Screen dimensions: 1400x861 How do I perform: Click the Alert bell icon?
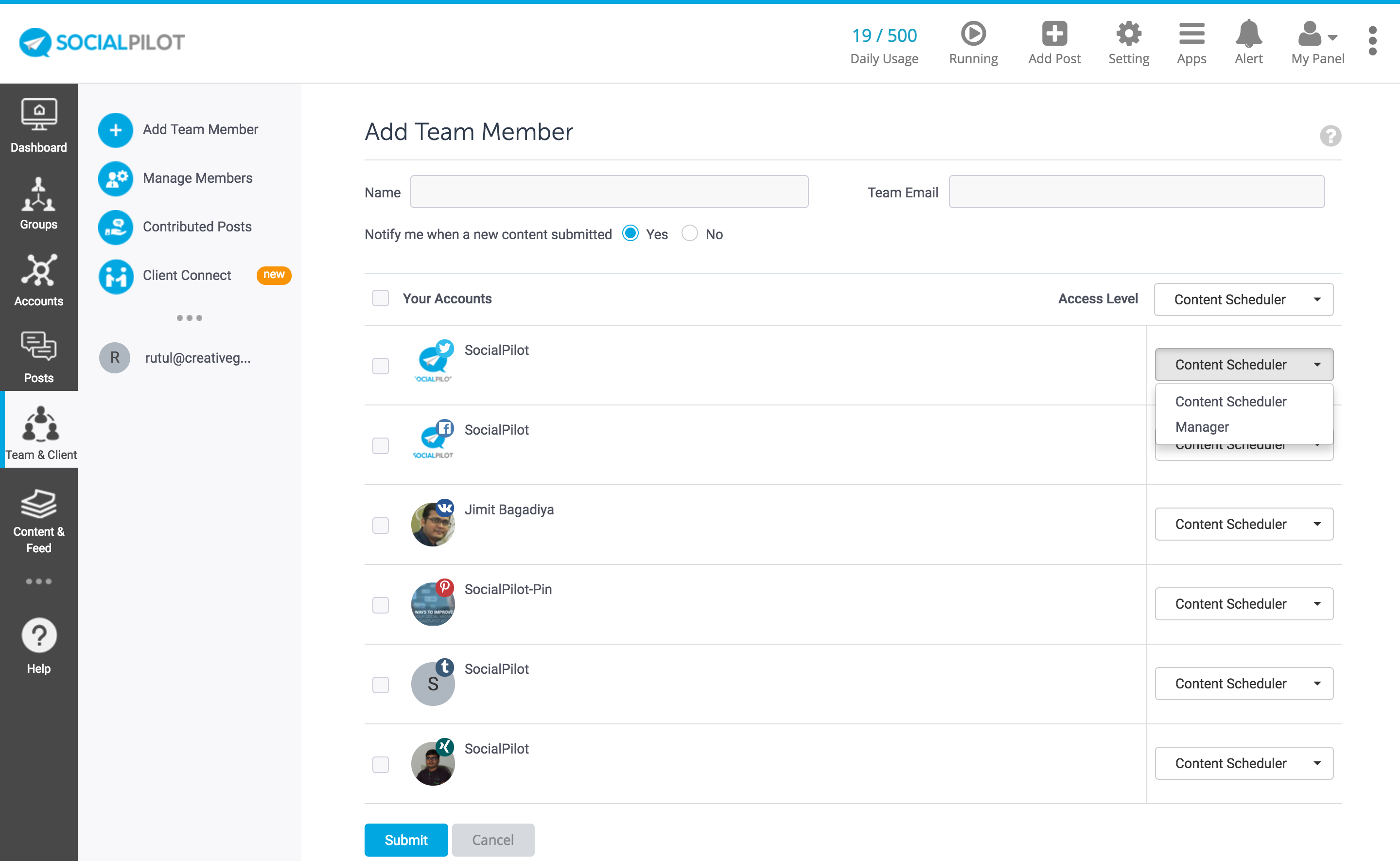coord(1248,34)
